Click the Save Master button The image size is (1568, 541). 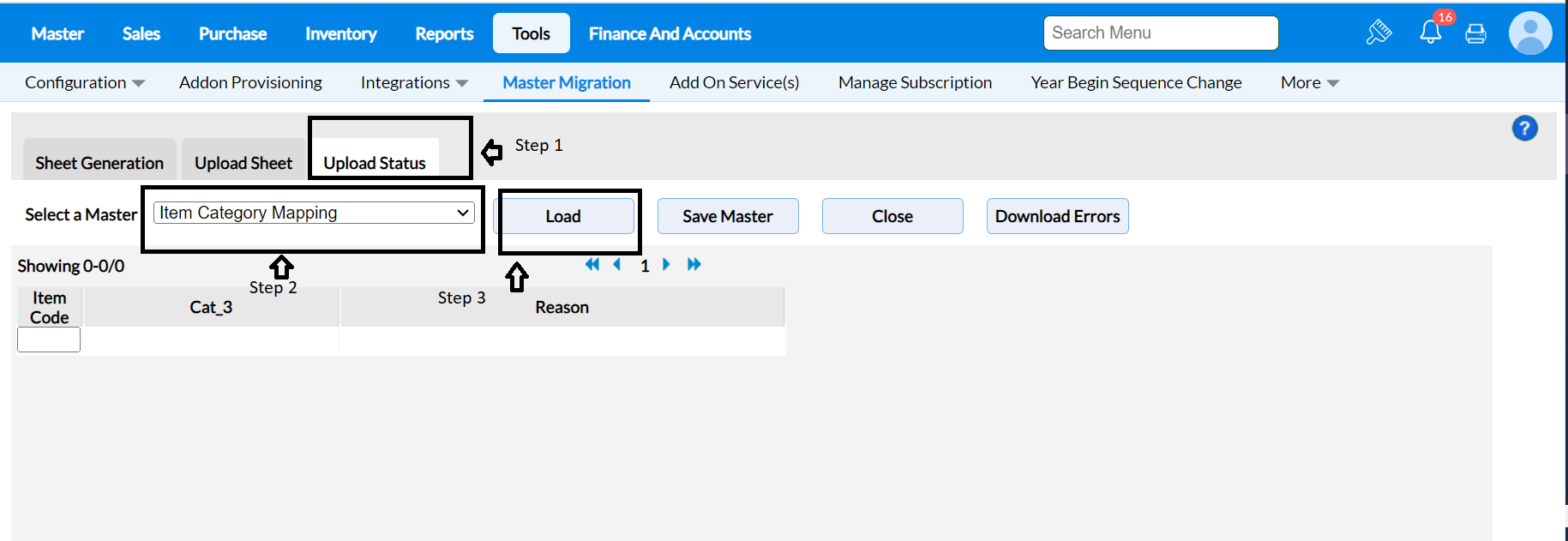[x=727, y=216]
